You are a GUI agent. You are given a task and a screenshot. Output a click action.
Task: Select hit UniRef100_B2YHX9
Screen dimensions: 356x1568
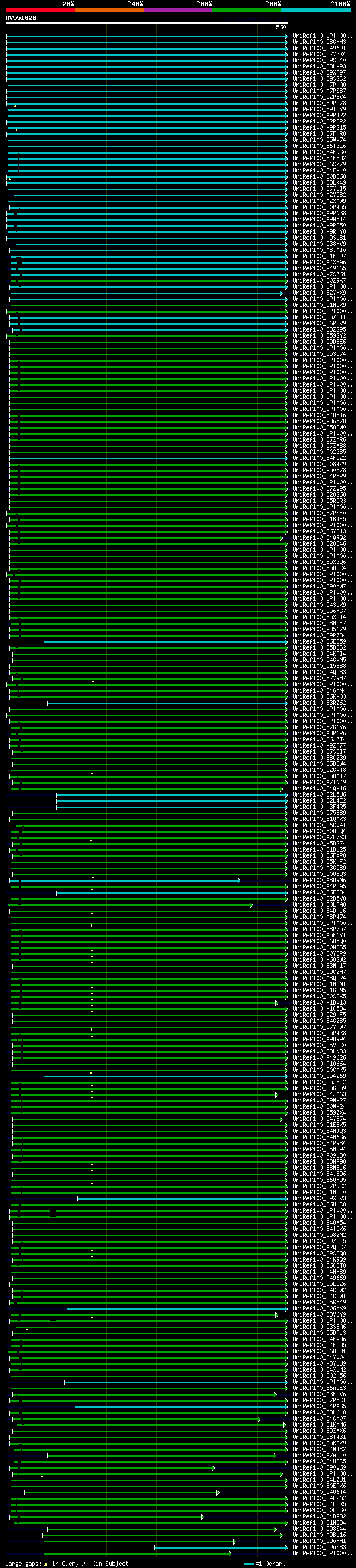click(x=319, y=293)
